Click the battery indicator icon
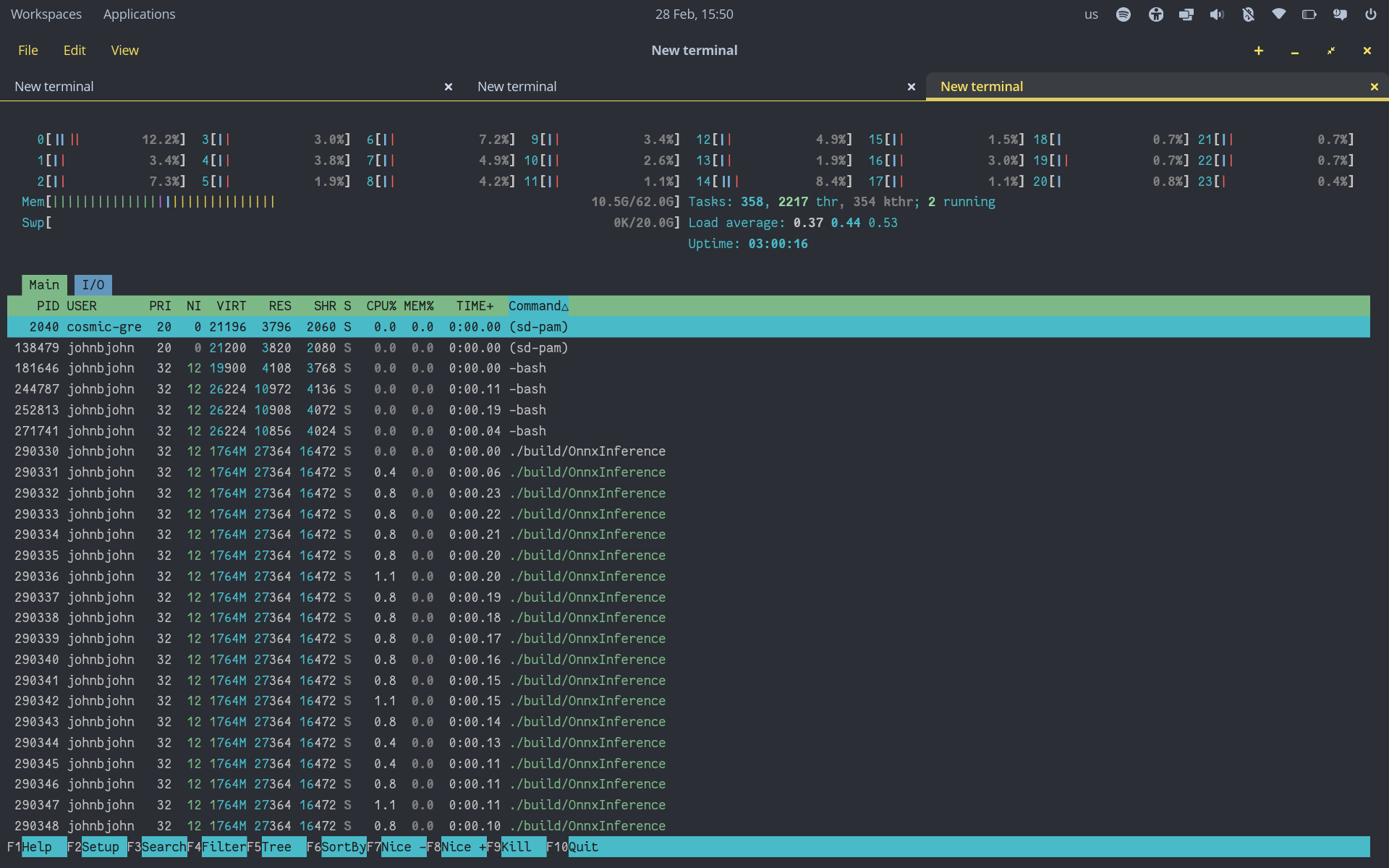The height and width of the screenshot is (868, 1389). (x=1309, y=14)
